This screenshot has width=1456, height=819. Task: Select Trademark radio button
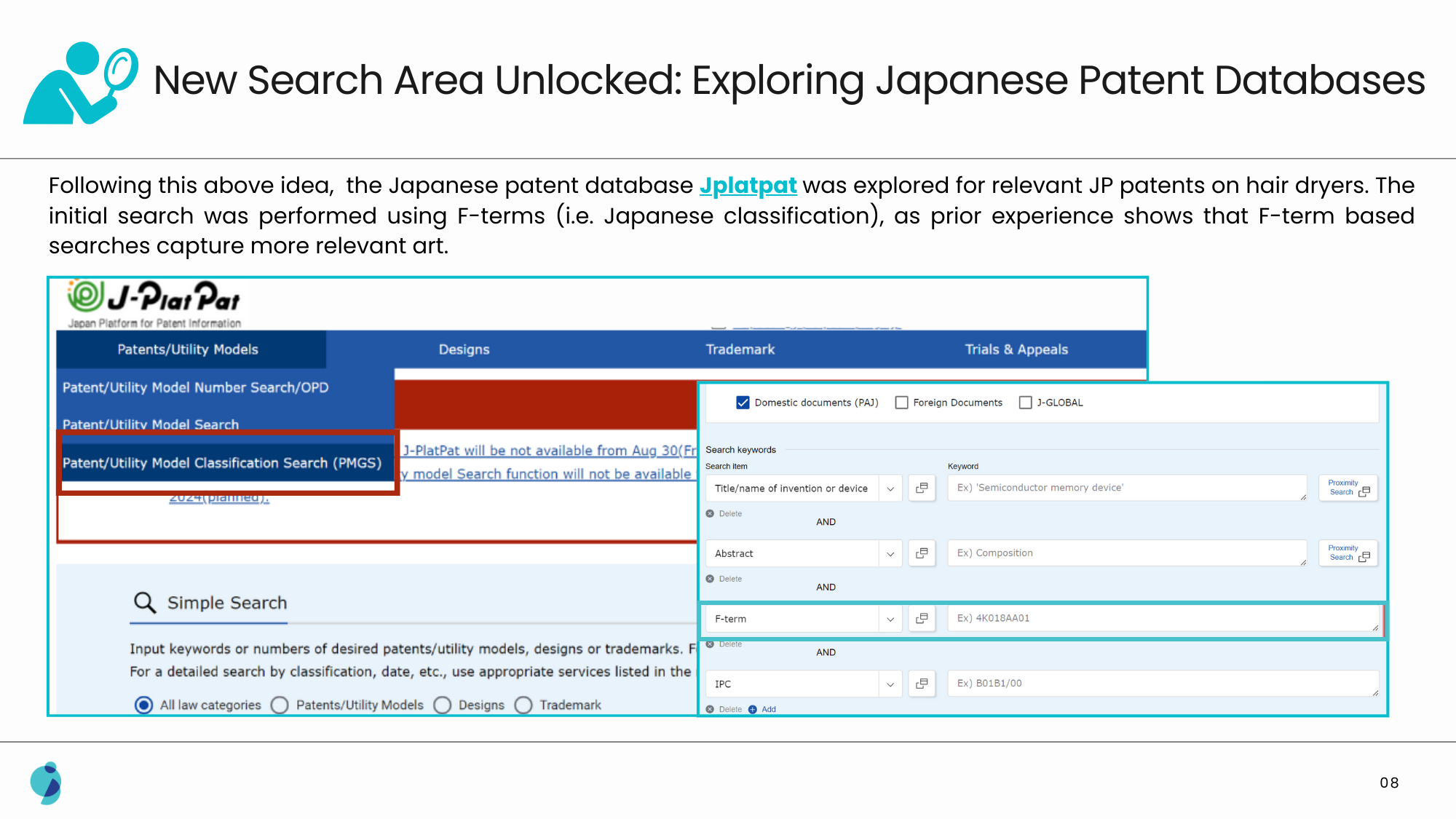tap(523, 705)
